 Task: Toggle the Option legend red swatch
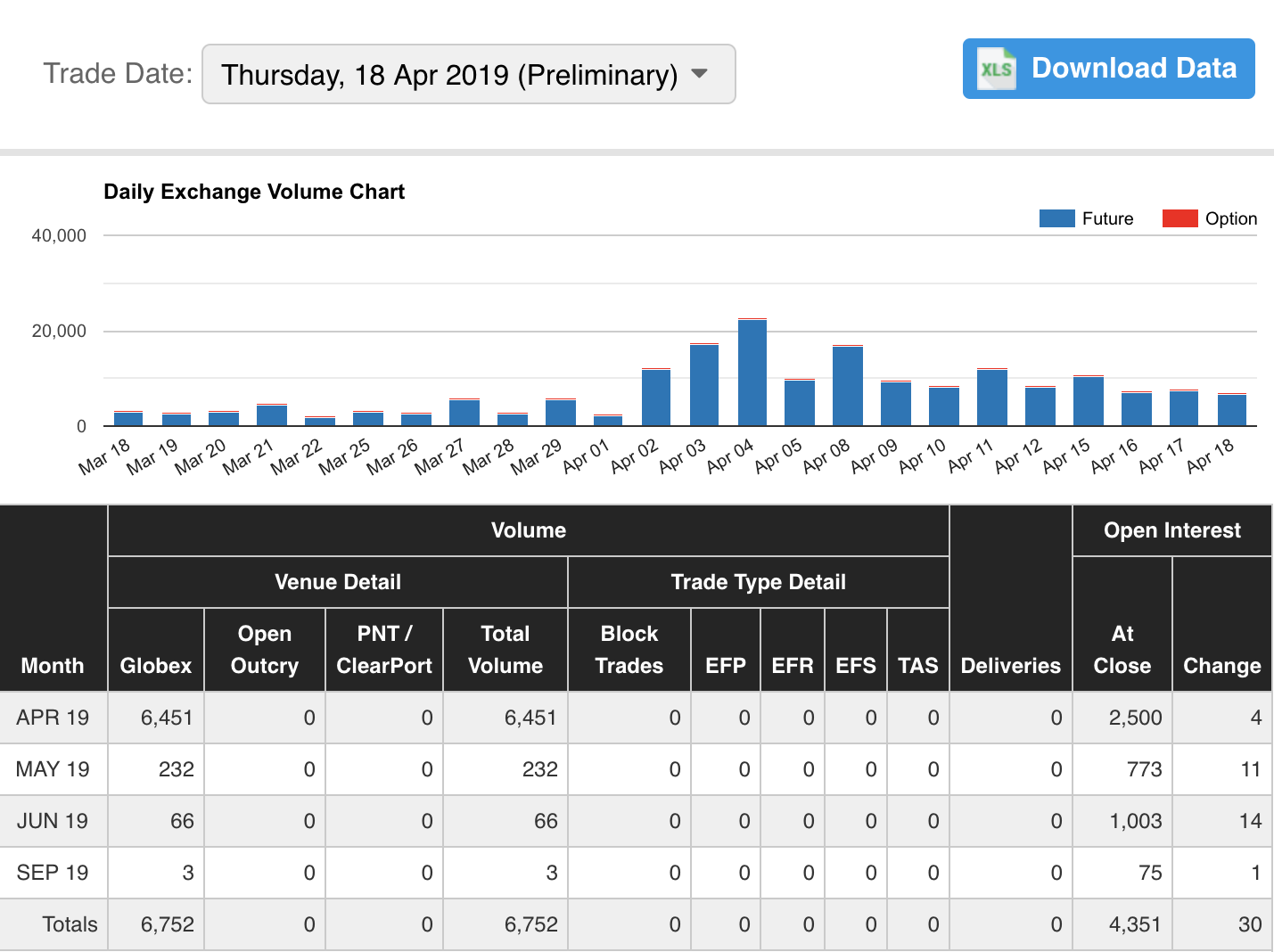pos(1179,219)
